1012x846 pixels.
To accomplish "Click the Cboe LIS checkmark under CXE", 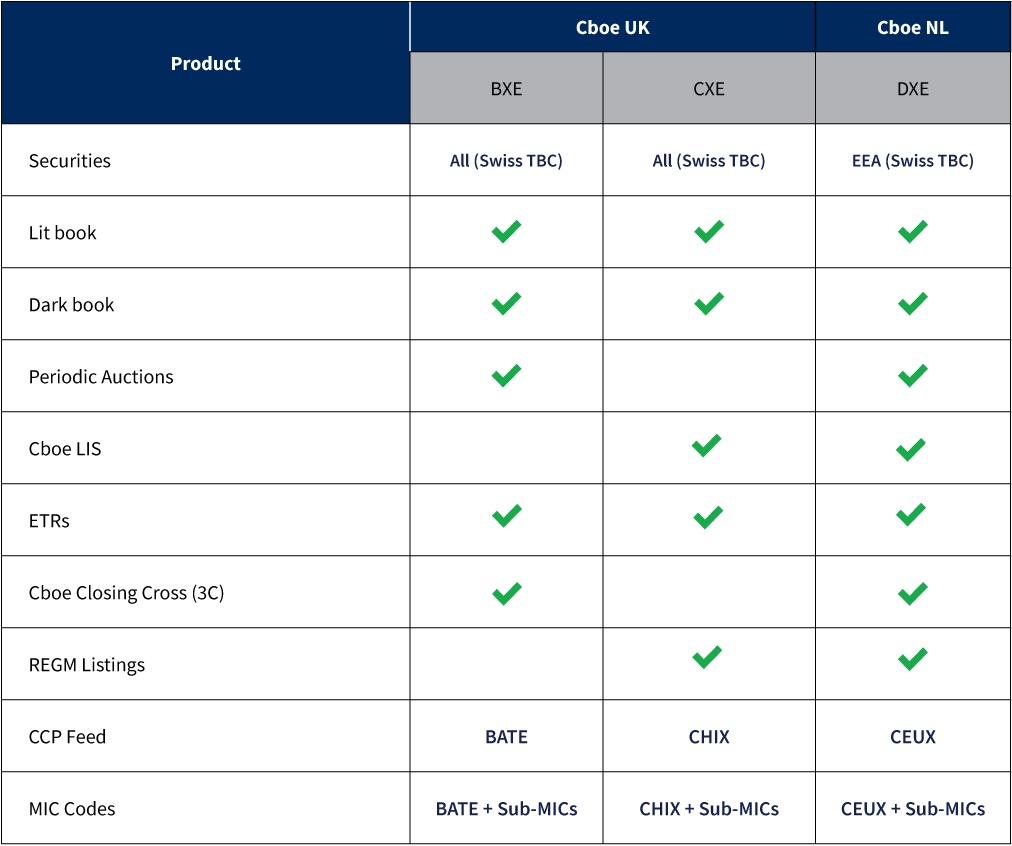I will [707, 446].
